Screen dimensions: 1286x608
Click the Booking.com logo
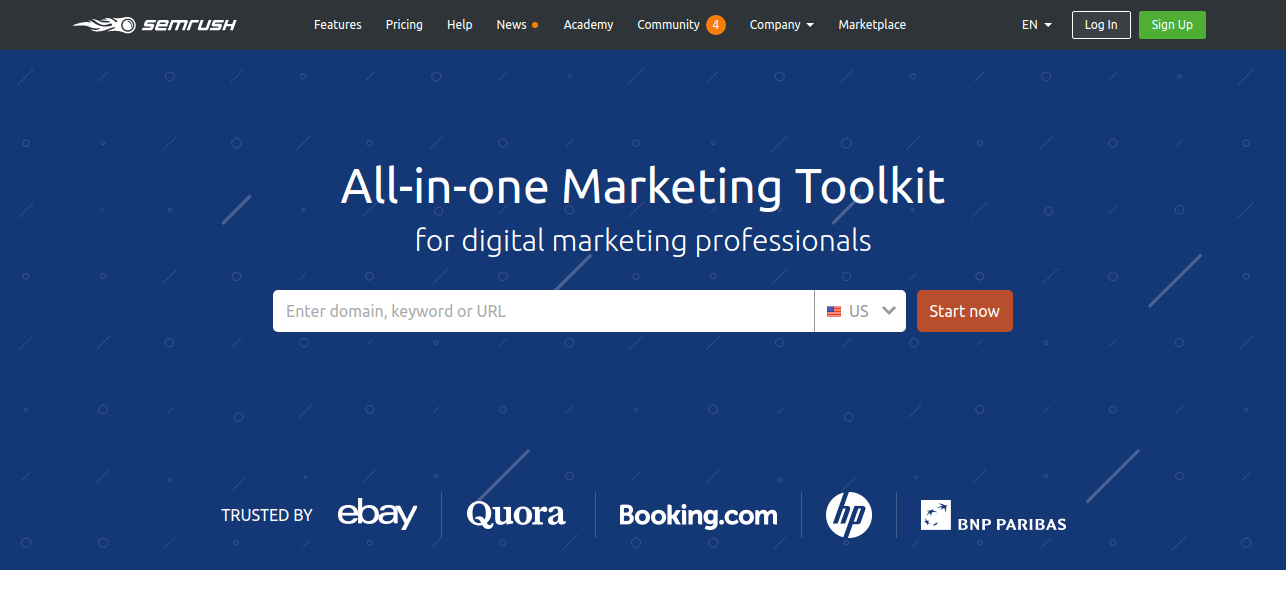698,515
